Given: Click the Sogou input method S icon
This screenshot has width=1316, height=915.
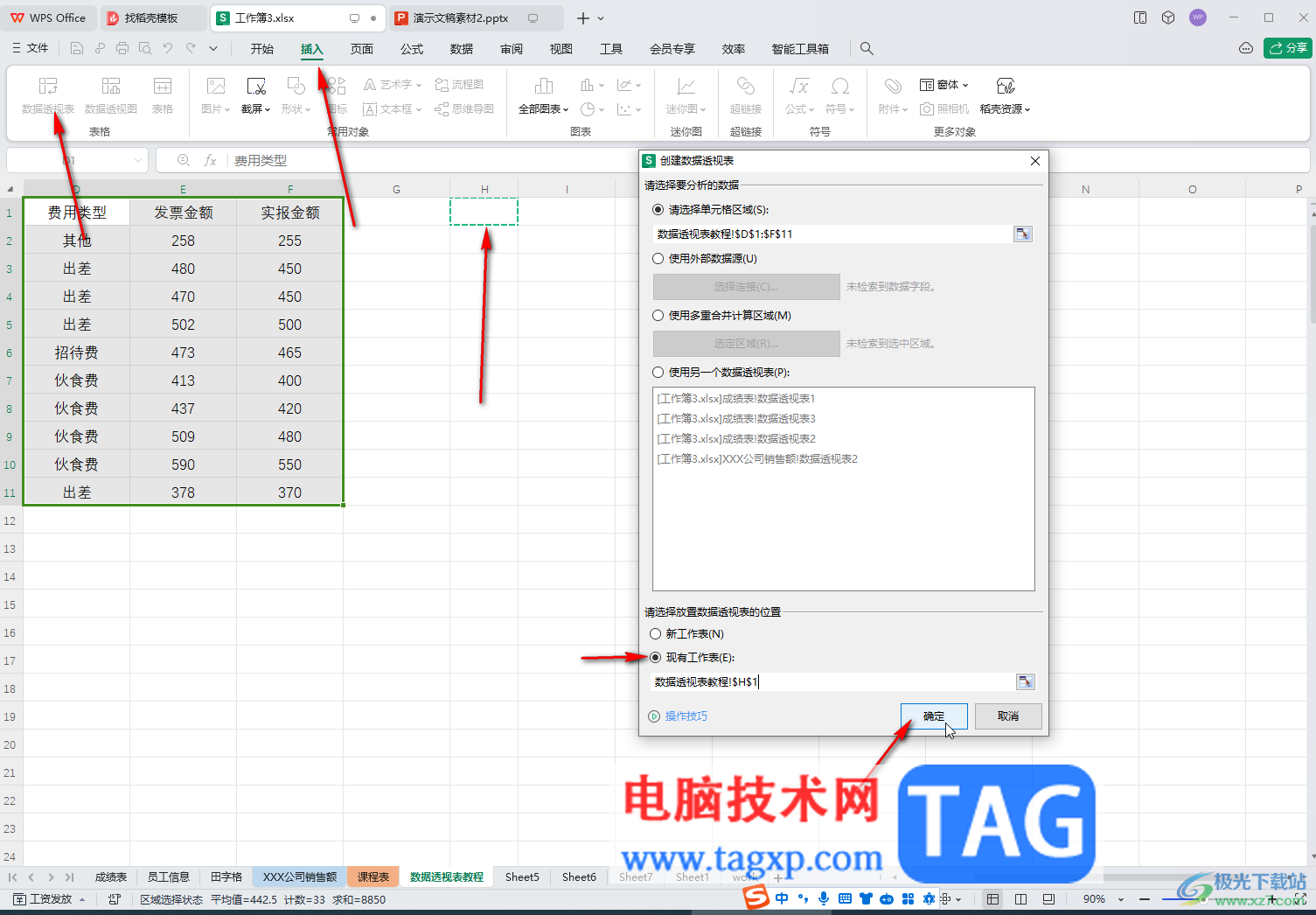Looking at the screenshot, I should (x=756, y=897).
